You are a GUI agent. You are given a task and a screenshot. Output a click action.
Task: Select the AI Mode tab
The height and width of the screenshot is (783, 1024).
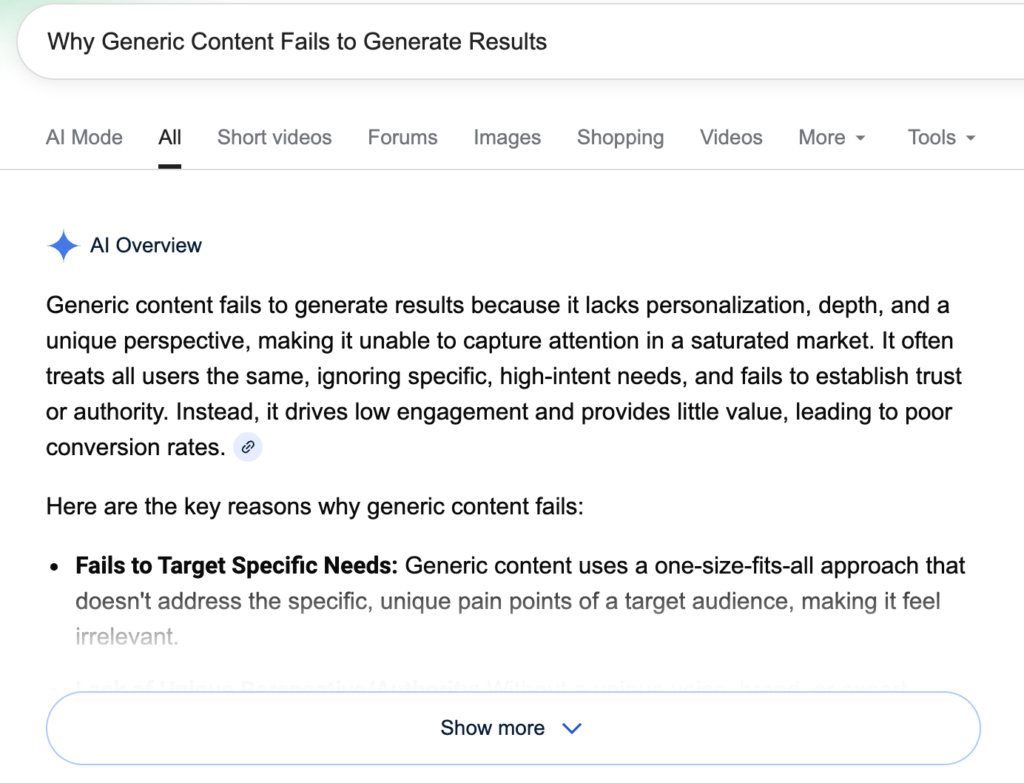click(84, 137)
